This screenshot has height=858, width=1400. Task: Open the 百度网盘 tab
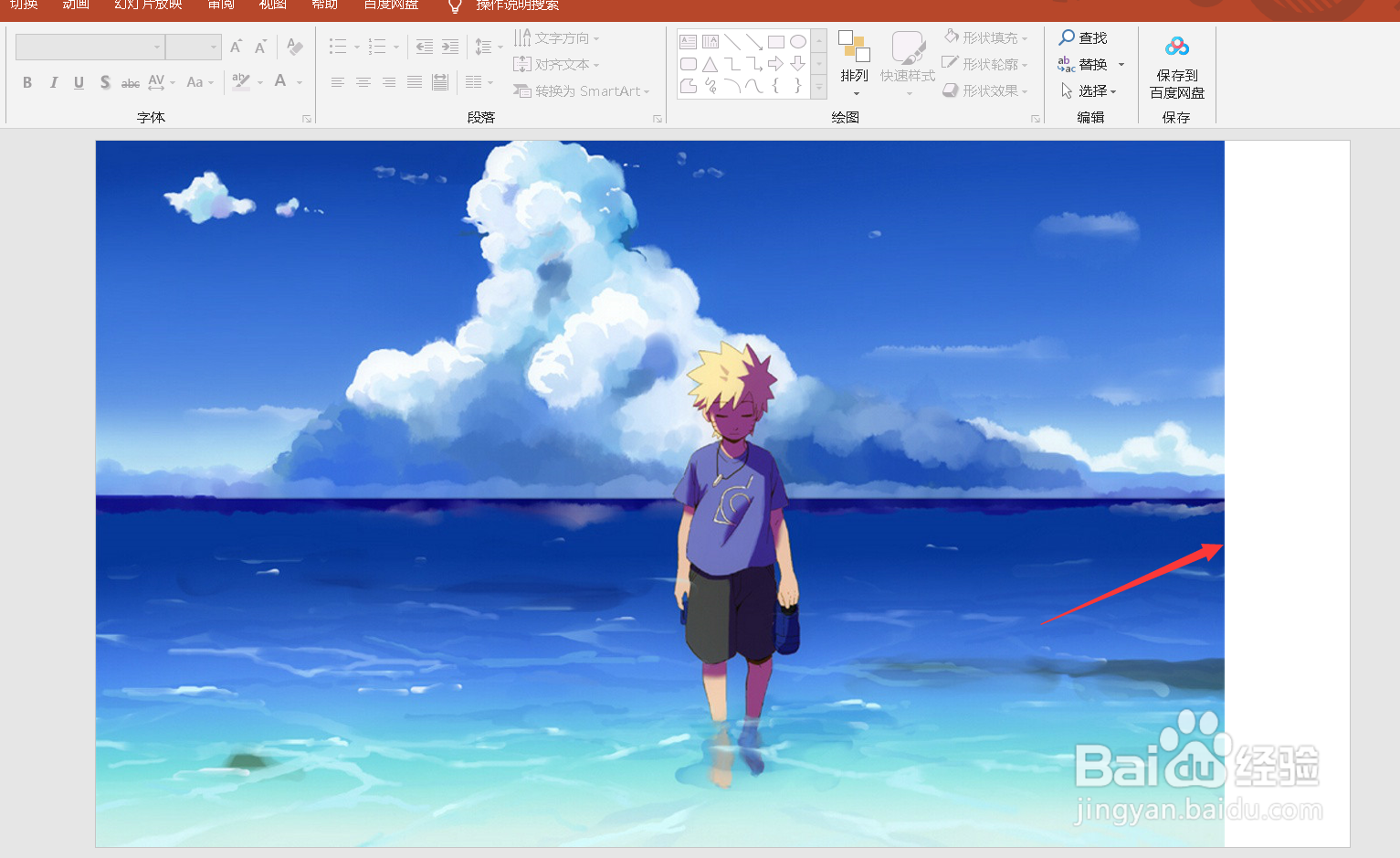tap(391, 5)
